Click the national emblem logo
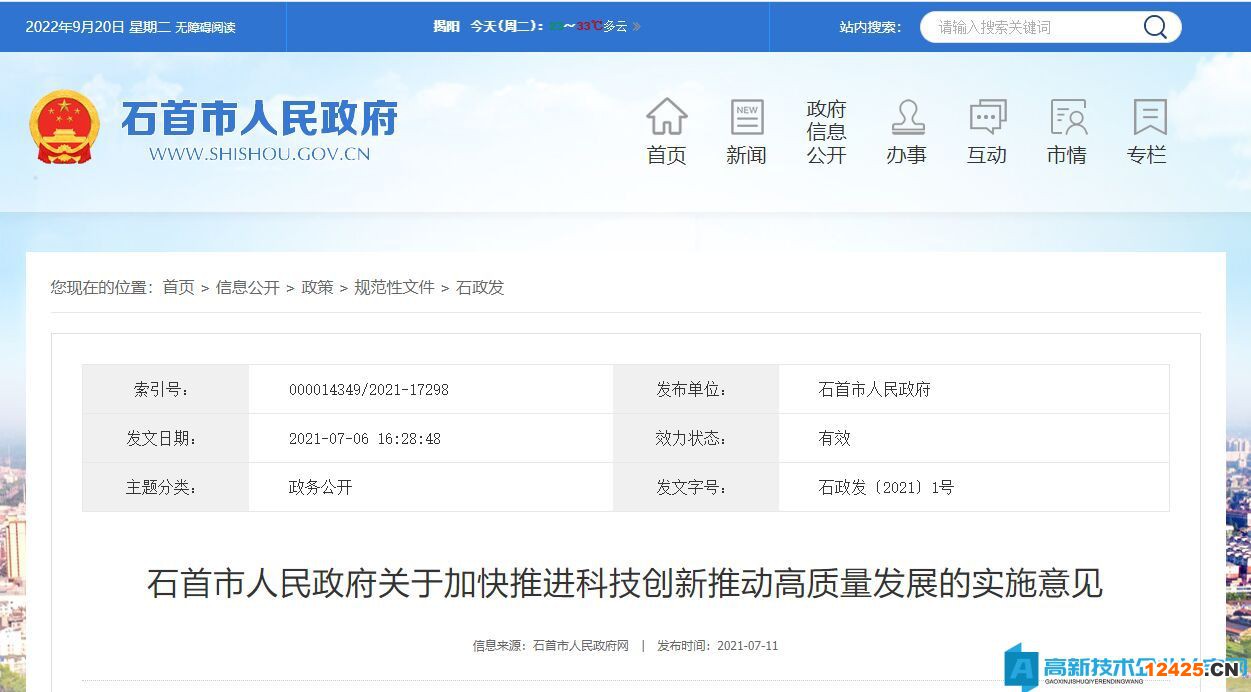Viewport: 1251px width, 692px height. click(x=64, y=127)
